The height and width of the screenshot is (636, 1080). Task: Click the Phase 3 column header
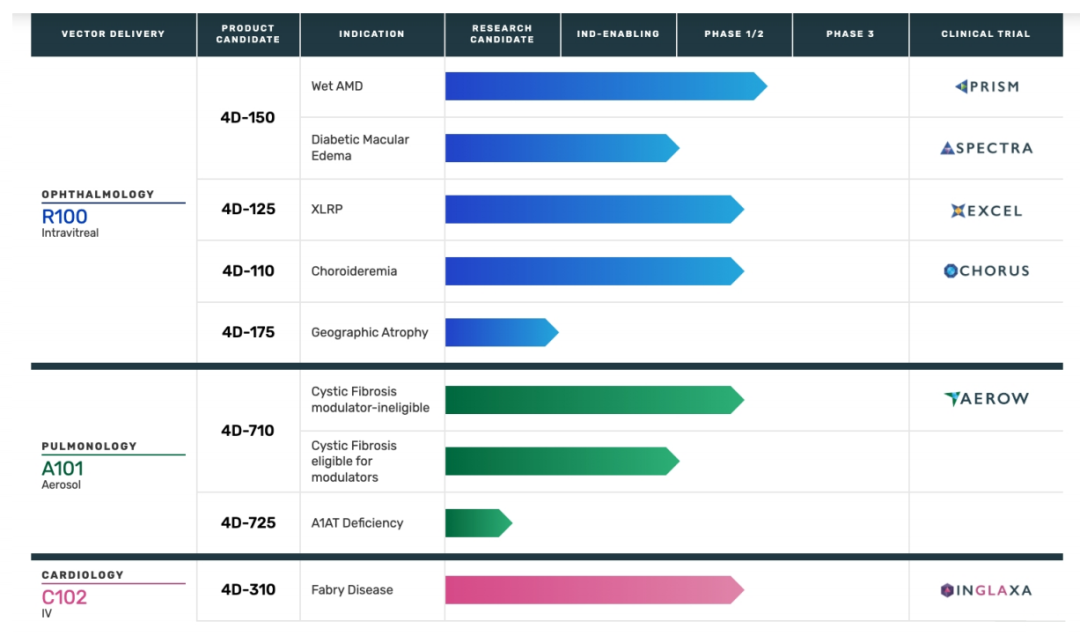[x=850, y=34]
